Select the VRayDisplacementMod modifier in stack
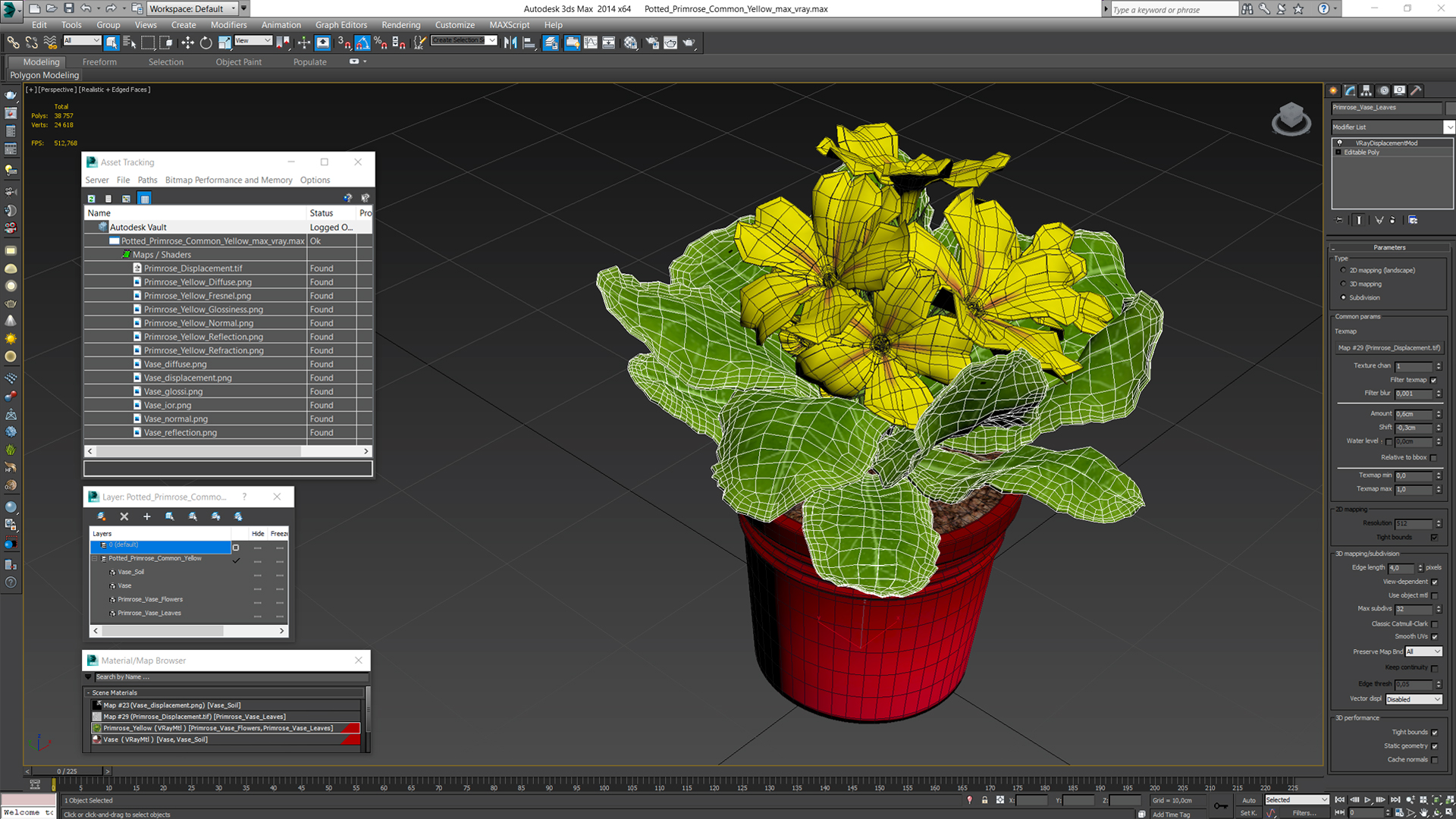Viewport: 1456px width, 819px height. click(x=1386, y=143)
